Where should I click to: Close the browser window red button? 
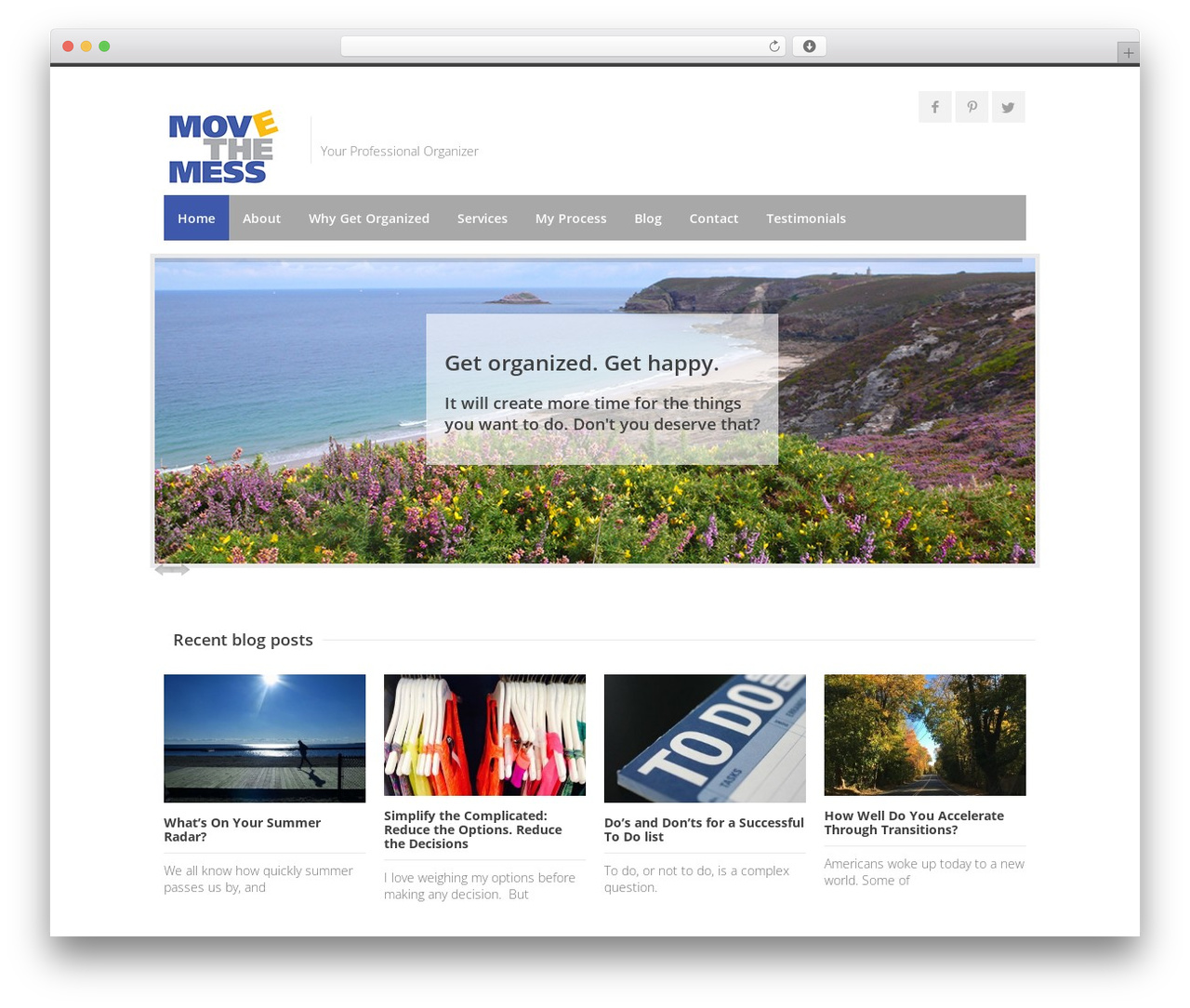point(68,46)
